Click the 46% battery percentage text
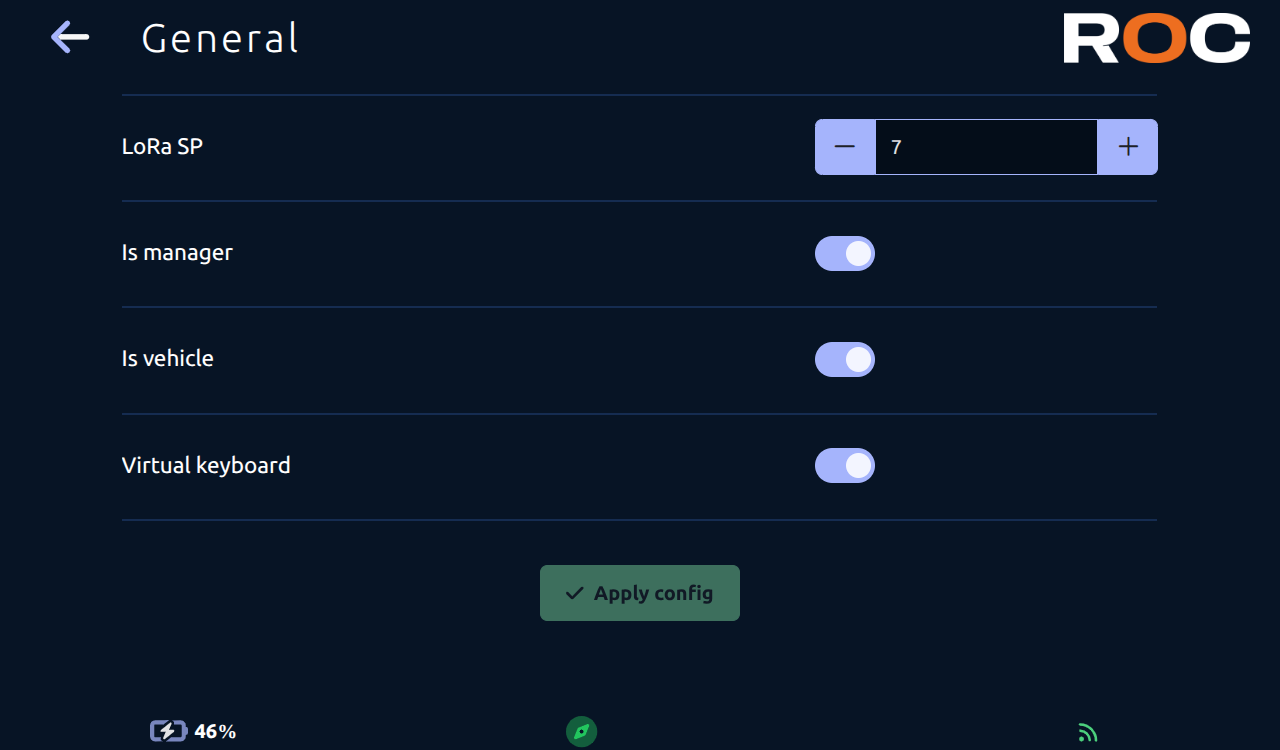The height and width of the screenshot is (750, 1280). click(x=215, y=731)
